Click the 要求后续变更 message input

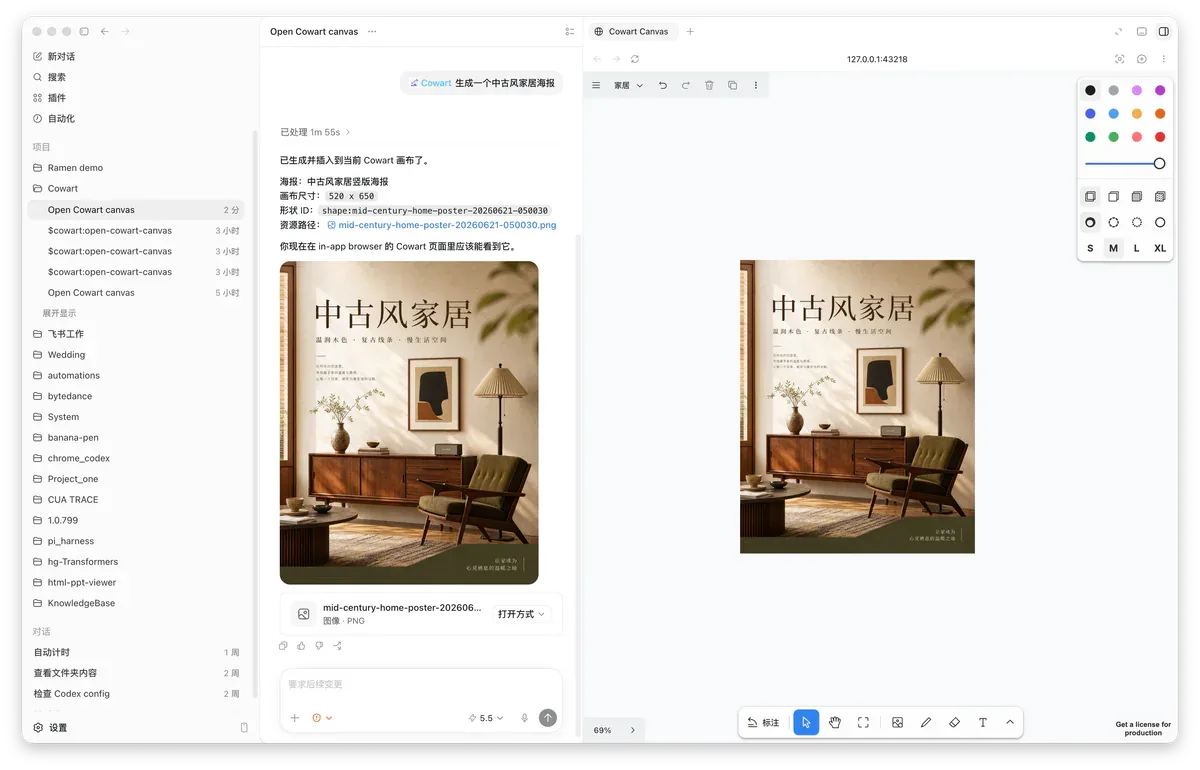[420, 684]
